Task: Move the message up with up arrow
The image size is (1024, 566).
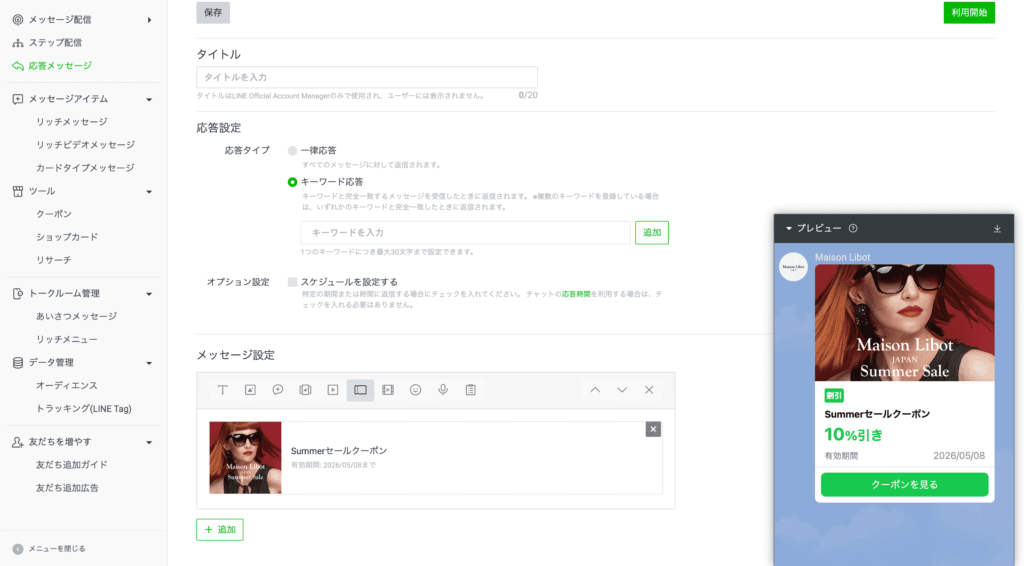Action: 595,390
